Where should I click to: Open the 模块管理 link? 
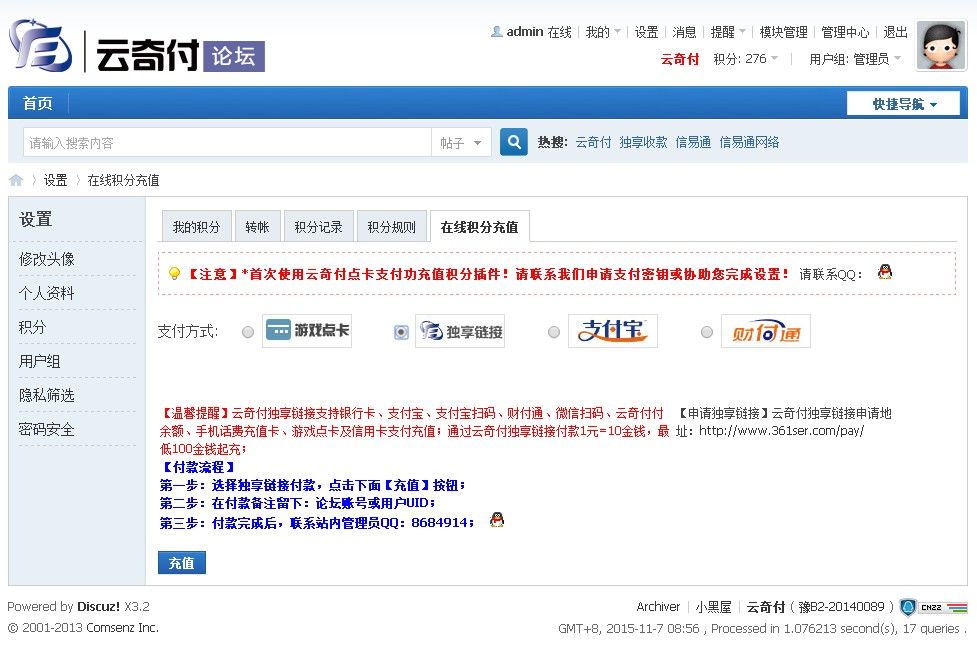coord(783,32)
